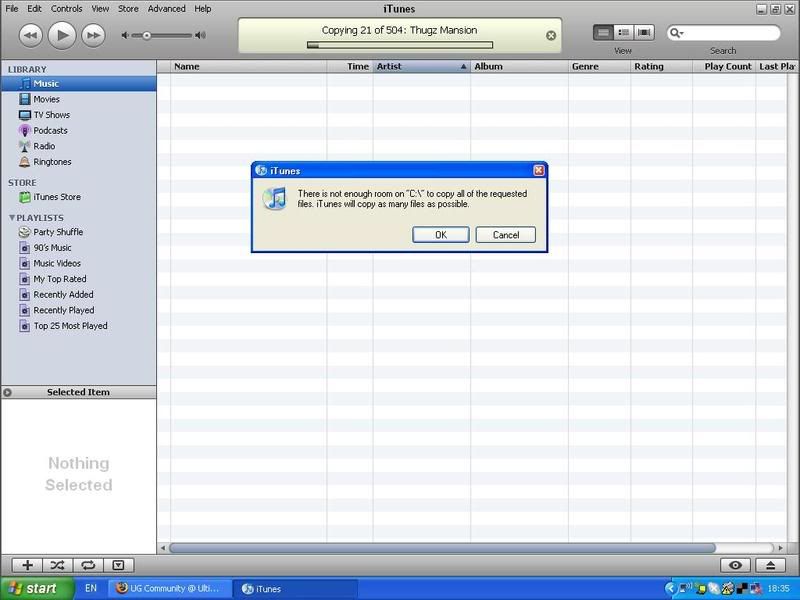The image size is (800, 600).
Task: Toggle repeat playback
Action: point(88,565)
